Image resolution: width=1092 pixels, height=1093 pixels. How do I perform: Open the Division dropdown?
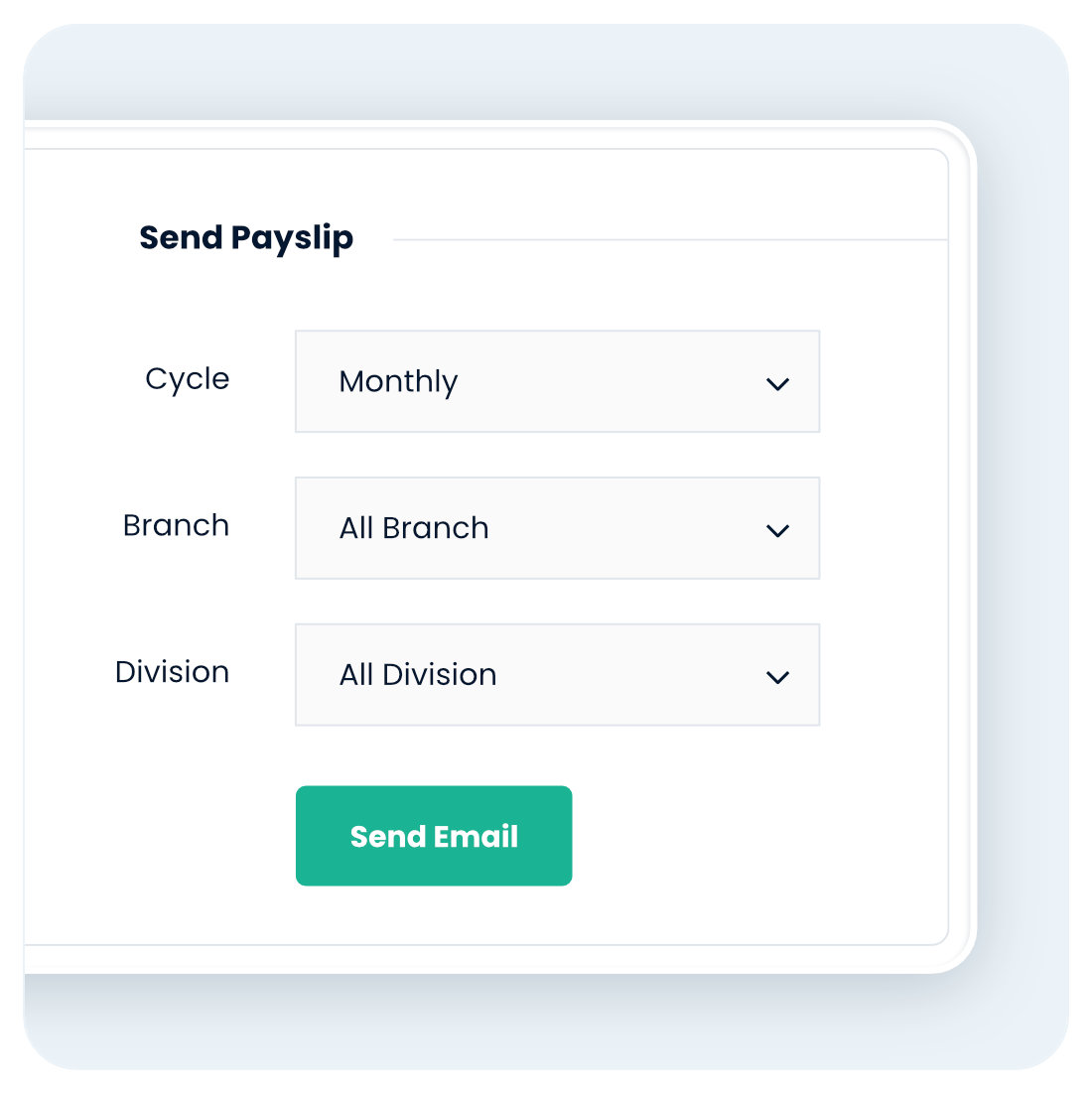click(557, 675)
